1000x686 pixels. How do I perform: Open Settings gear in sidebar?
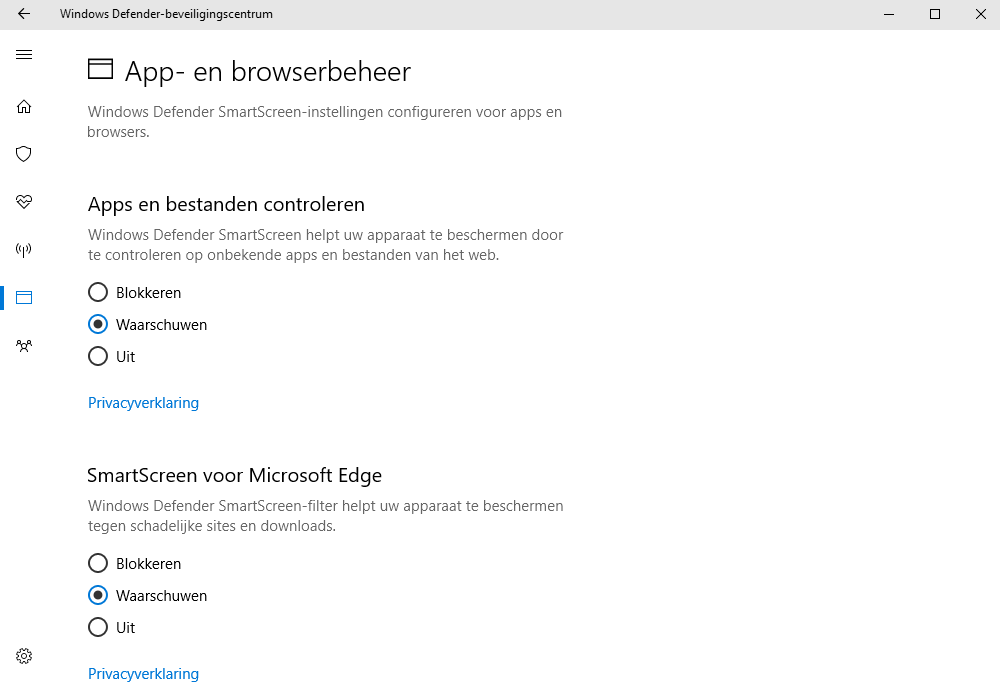(24, 656)
